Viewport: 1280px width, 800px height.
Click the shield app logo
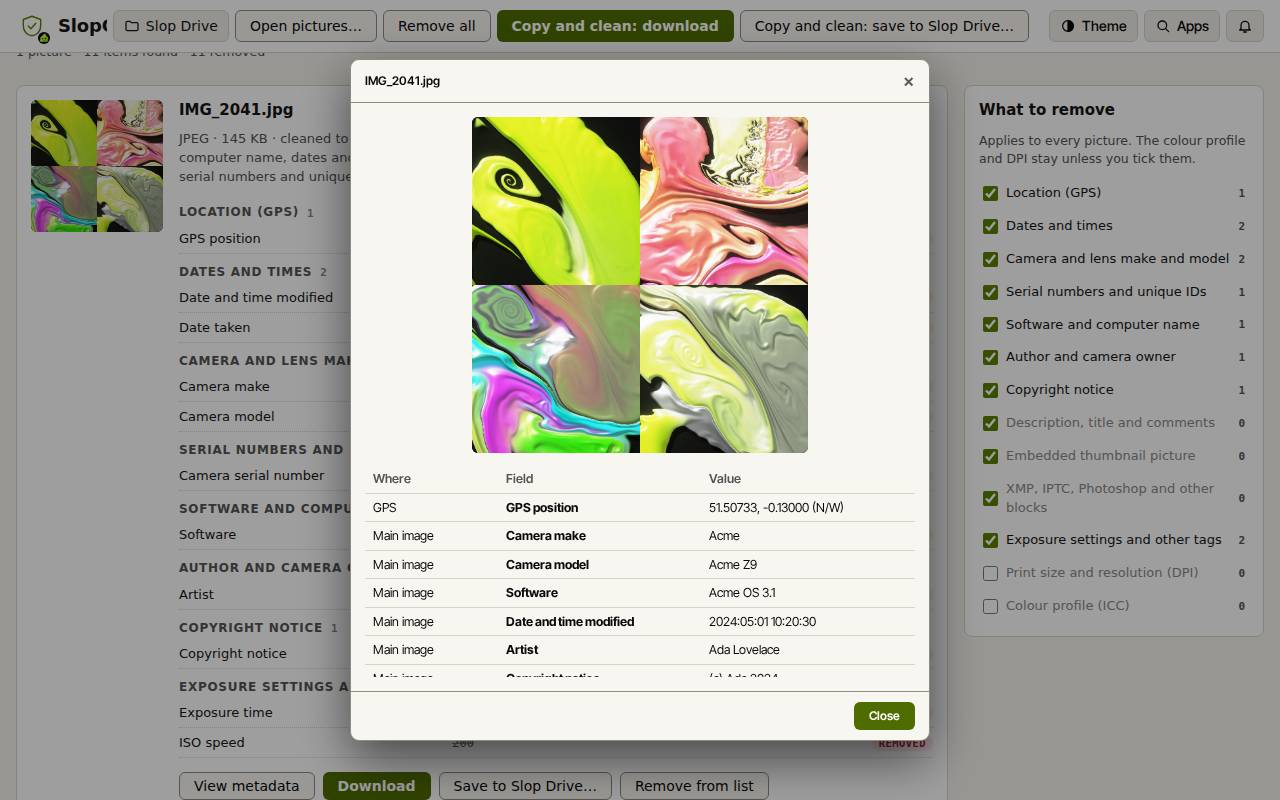[34, 27]
